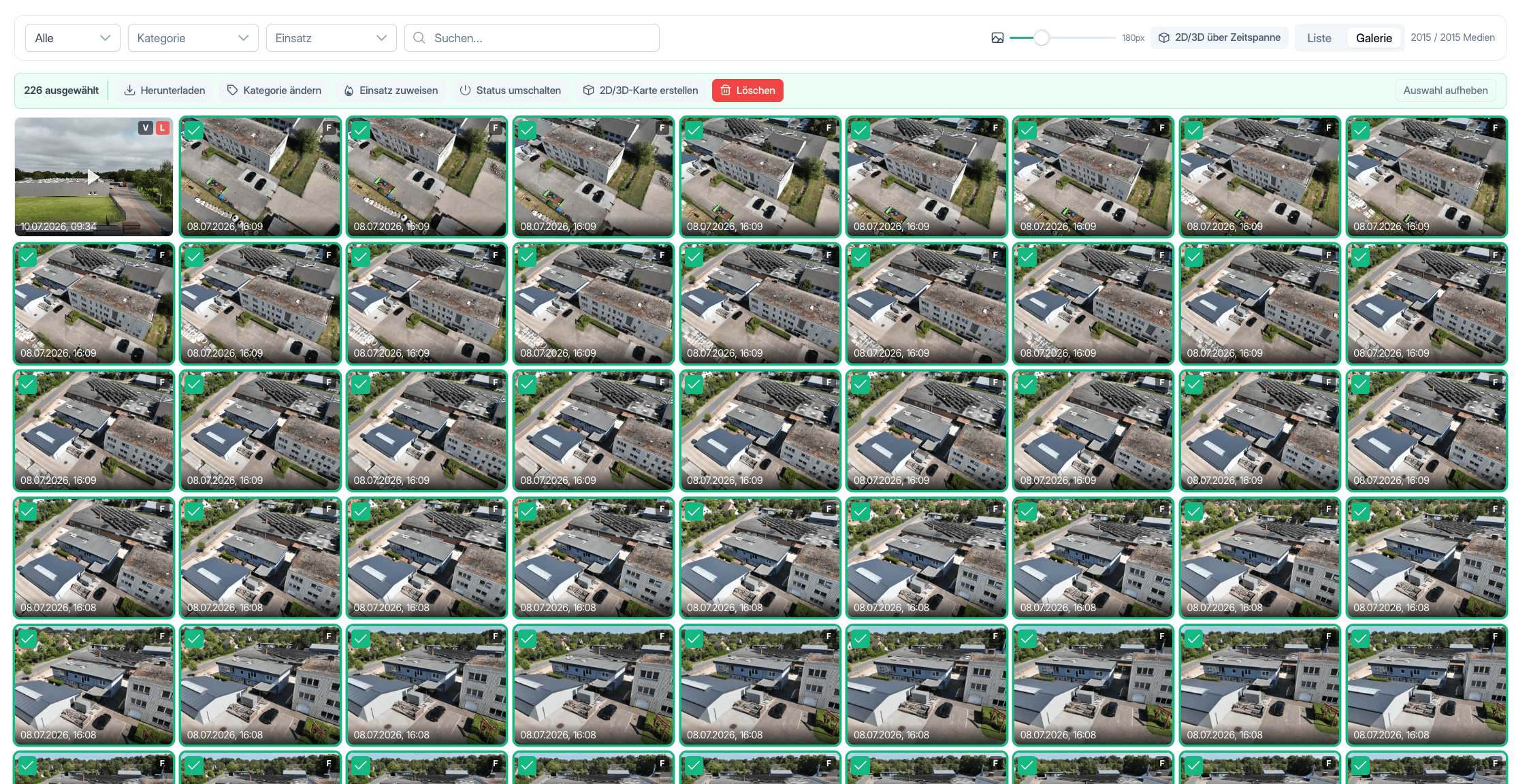Click the trash icon on the Löschen button
The width and height of the screenshot is (1514, 784).
[x=726, y=91]
